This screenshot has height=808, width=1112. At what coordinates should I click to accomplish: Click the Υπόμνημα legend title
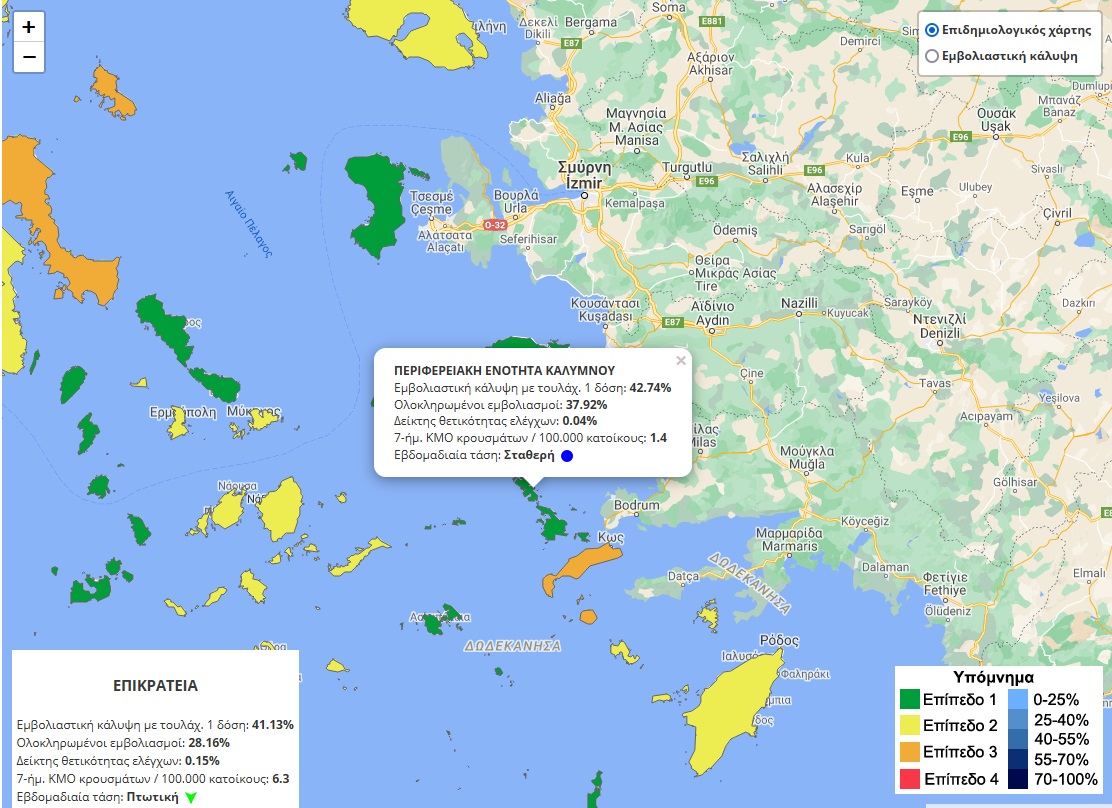[993, 677]
